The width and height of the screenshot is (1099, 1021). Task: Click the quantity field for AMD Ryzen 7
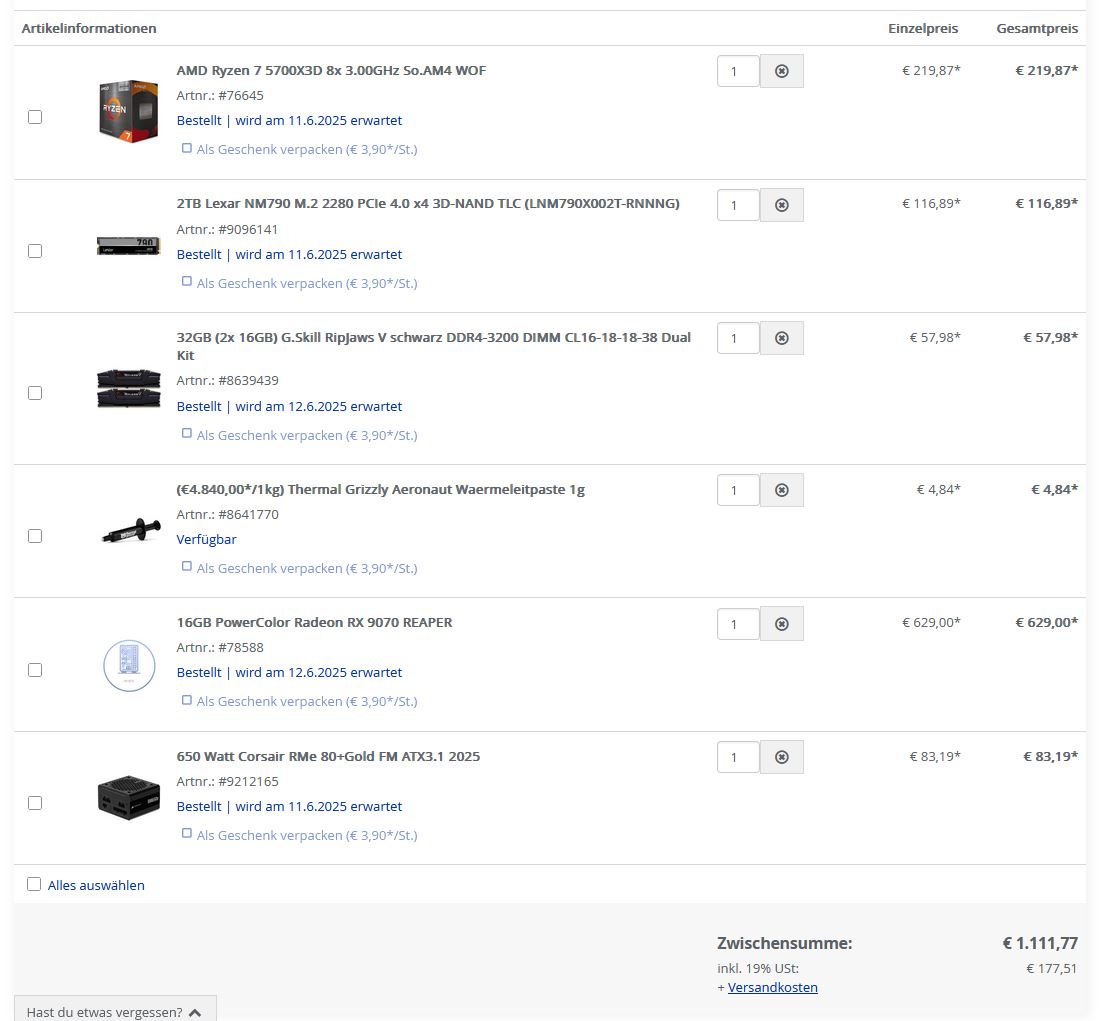pos(738,71)
